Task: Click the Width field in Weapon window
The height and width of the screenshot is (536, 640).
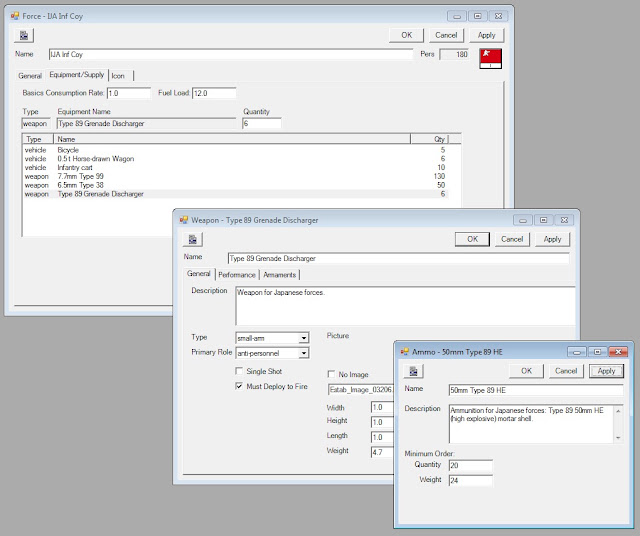Action: [x=382, y=407]
